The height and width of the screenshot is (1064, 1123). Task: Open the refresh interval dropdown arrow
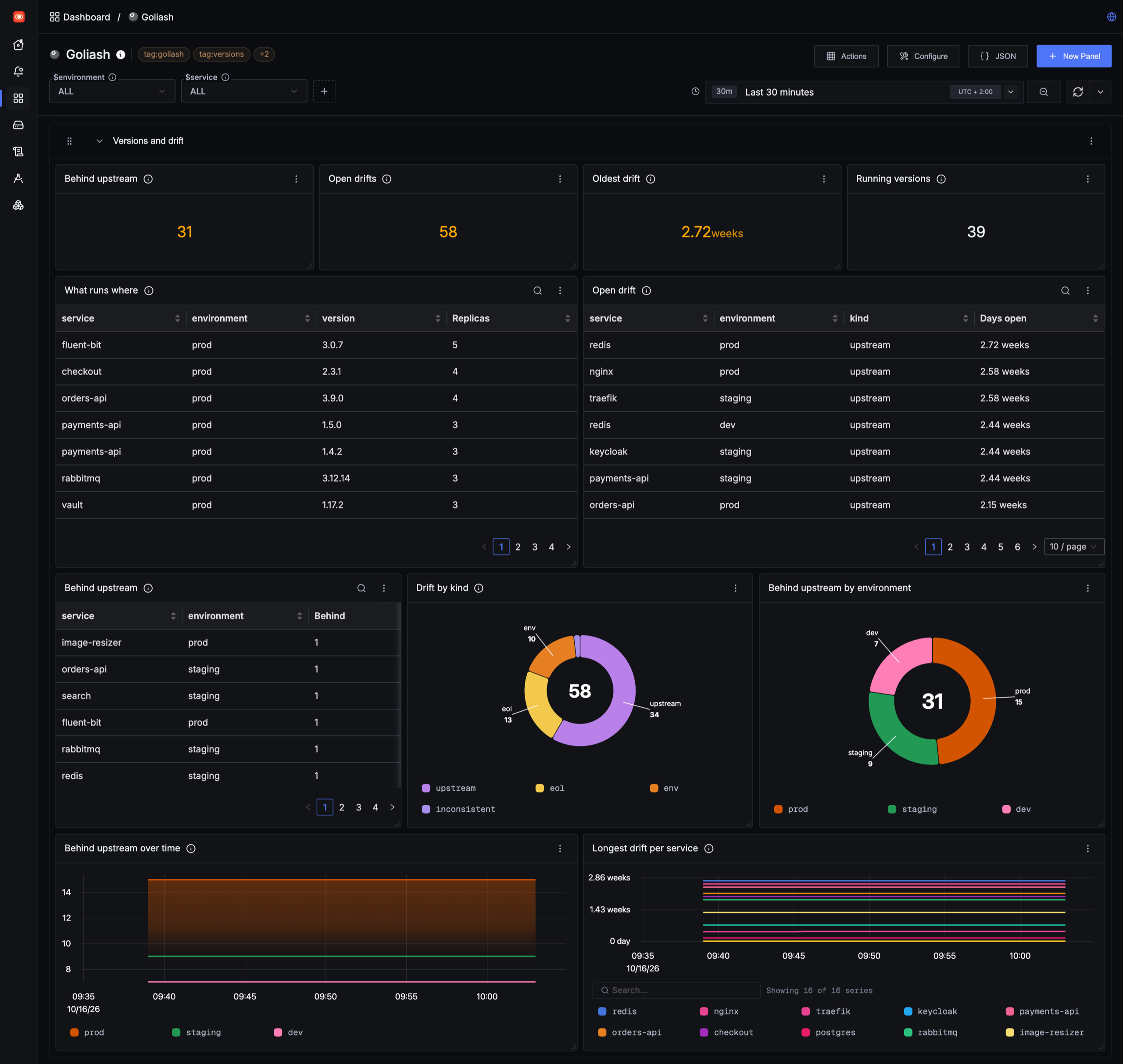coord(1100,92)
